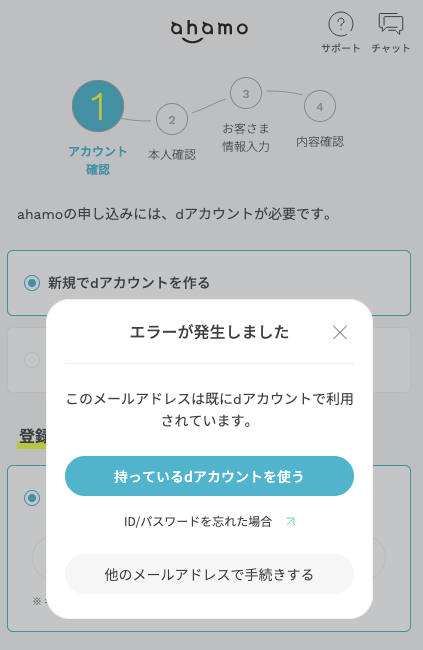Click 持っているdアカウントを使う button
Image resolution: width=423 pixels, height=650 pixels.
tap(209, 476)
